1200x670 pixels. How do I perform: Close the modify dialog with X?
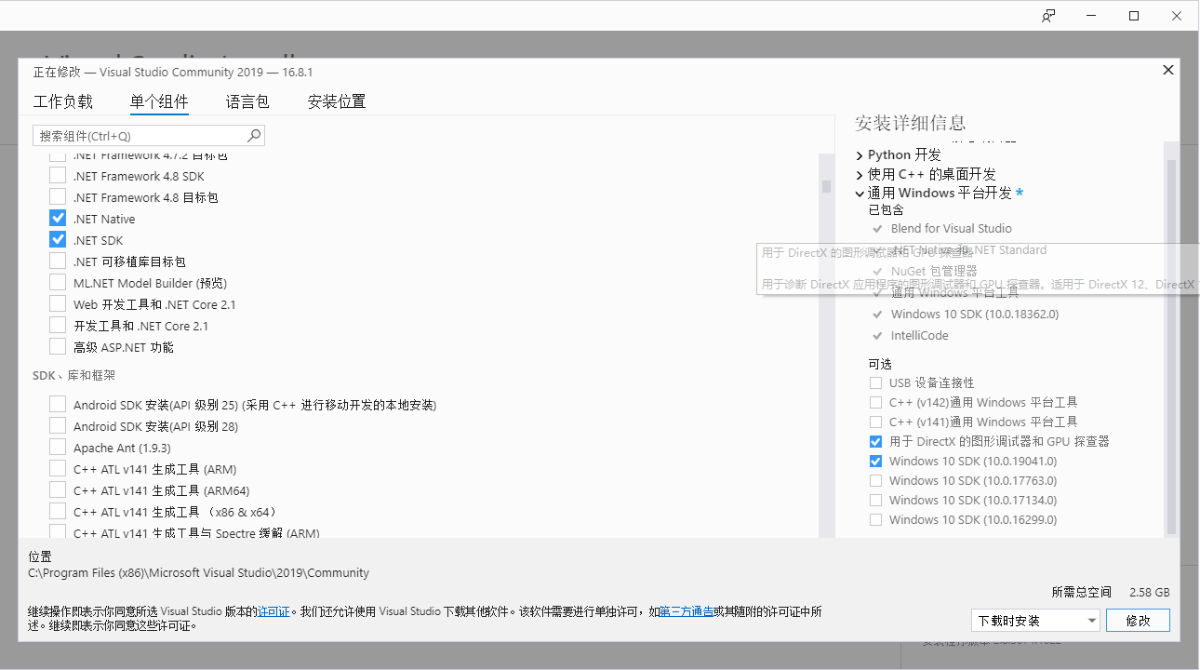(1167, 70)
